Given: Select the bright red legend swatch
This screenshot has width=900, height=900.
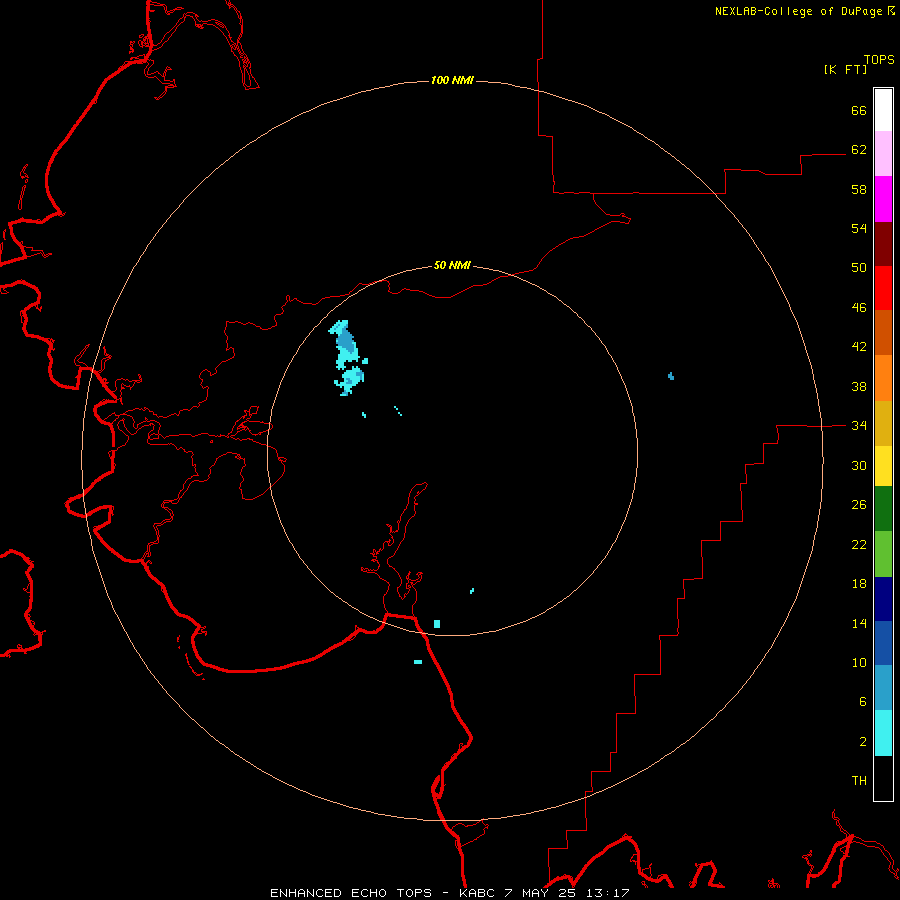Looking at the screenshot, I should [883, 288].
